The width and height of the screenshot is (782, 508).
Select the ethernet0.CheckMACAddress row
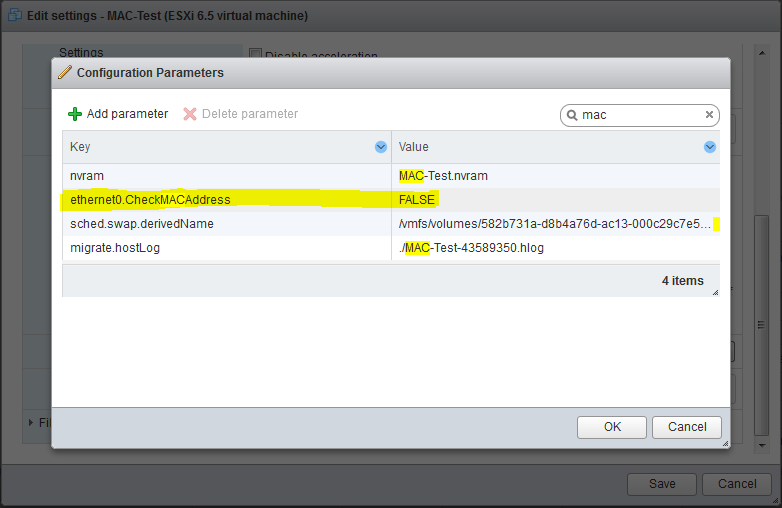(x=150, y=200)
